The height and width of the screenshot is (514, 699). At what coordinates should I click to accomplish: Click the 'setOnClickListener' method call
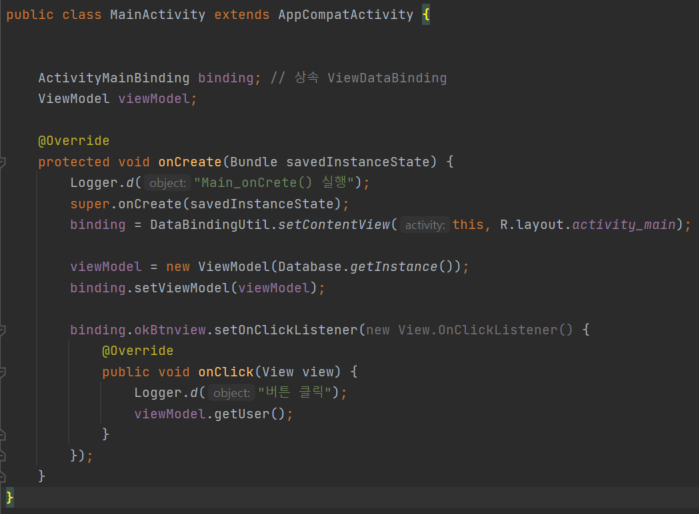point(286,330)
